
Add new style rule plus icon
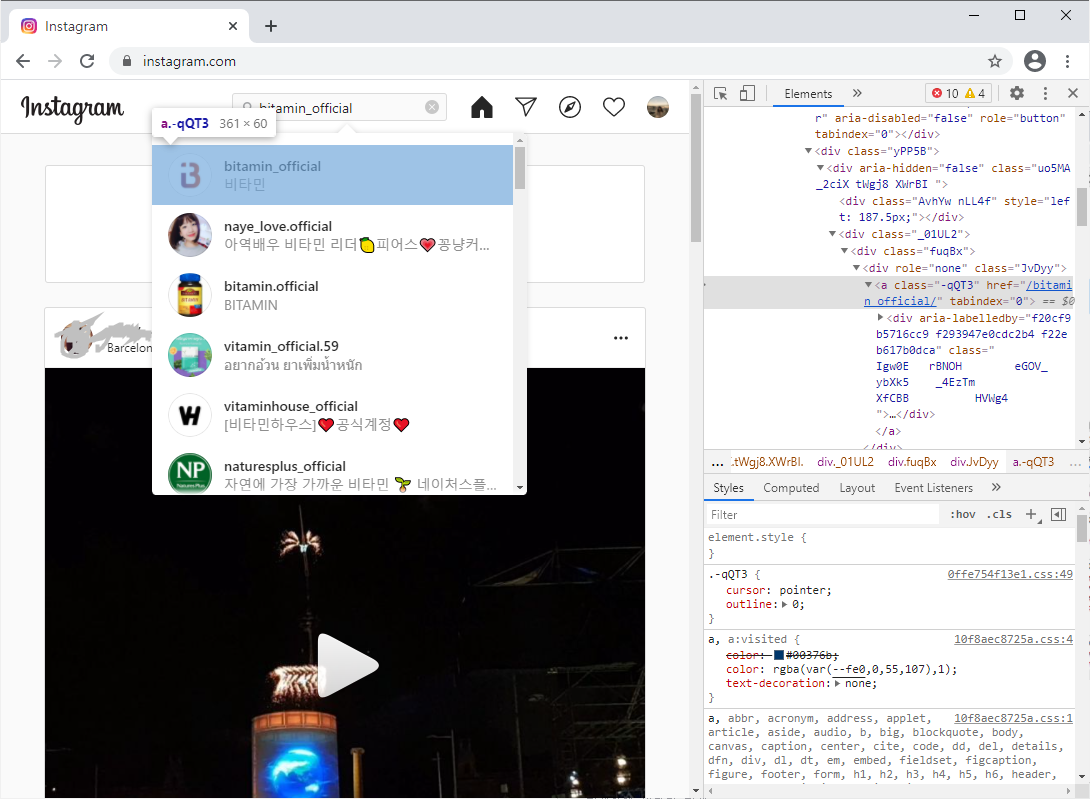pos(1032,515)
